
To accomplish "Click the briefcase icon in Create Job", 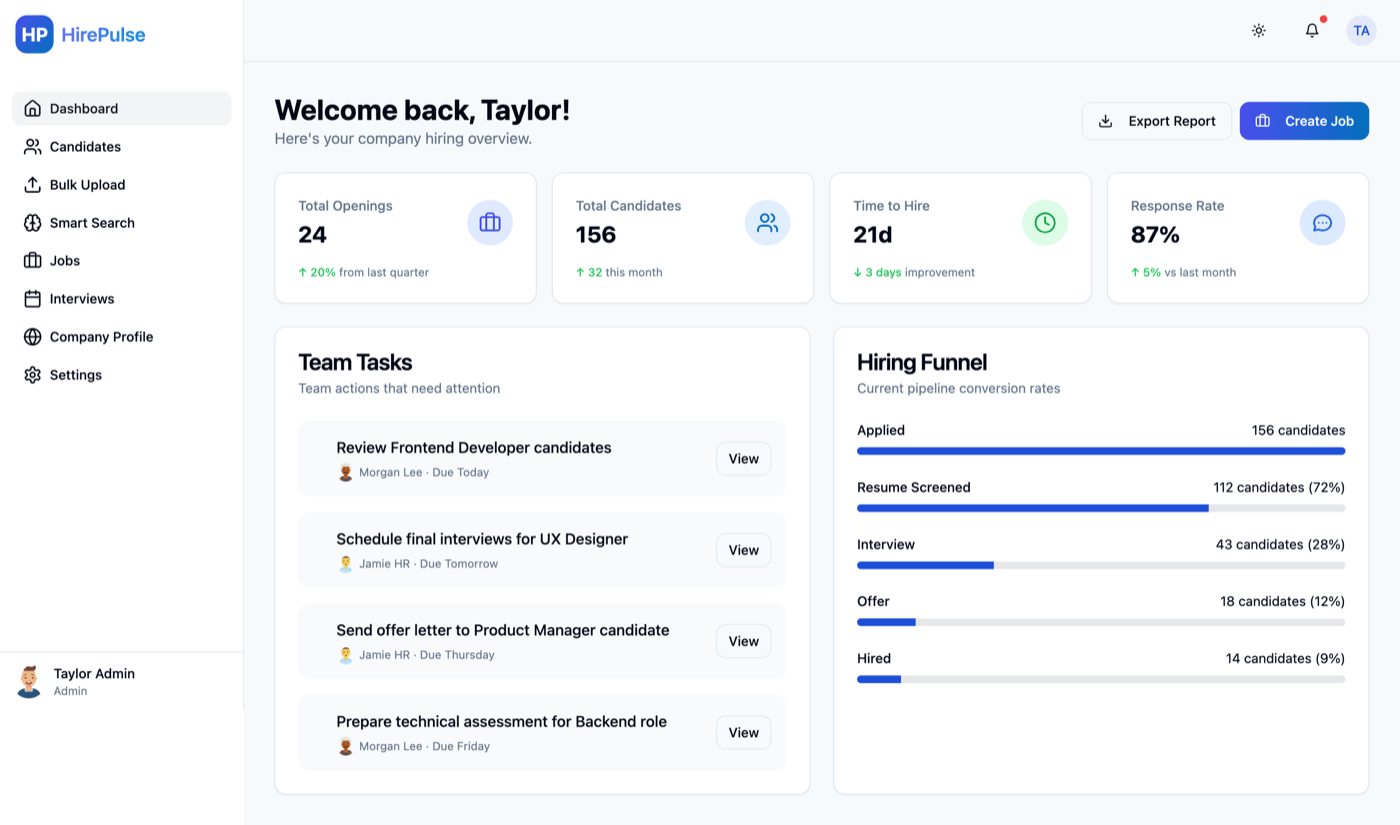I will [x=1263, y=121].
